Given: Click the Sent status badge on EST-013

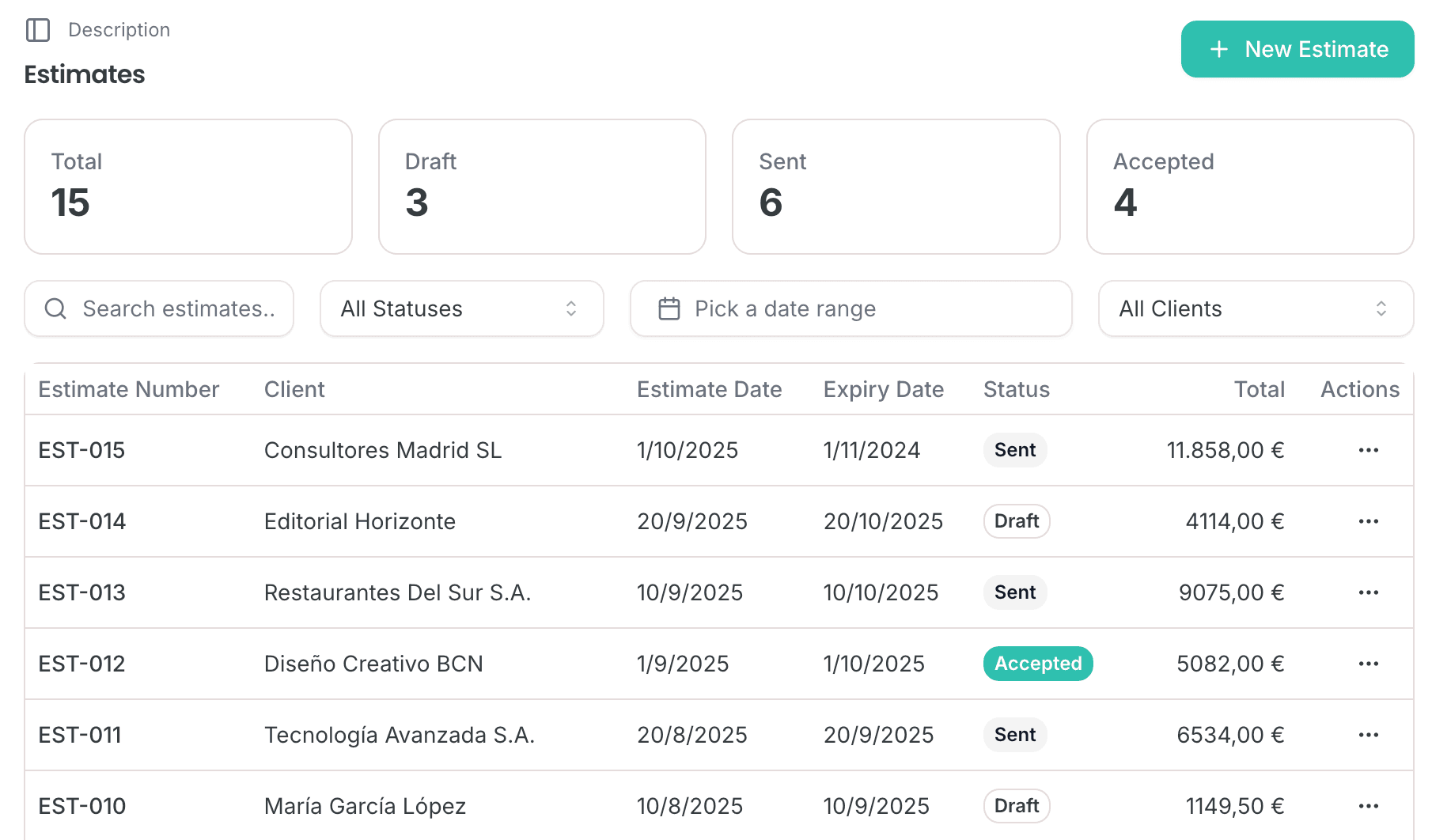Looking at the screenshot, I should pos(1015,592).
